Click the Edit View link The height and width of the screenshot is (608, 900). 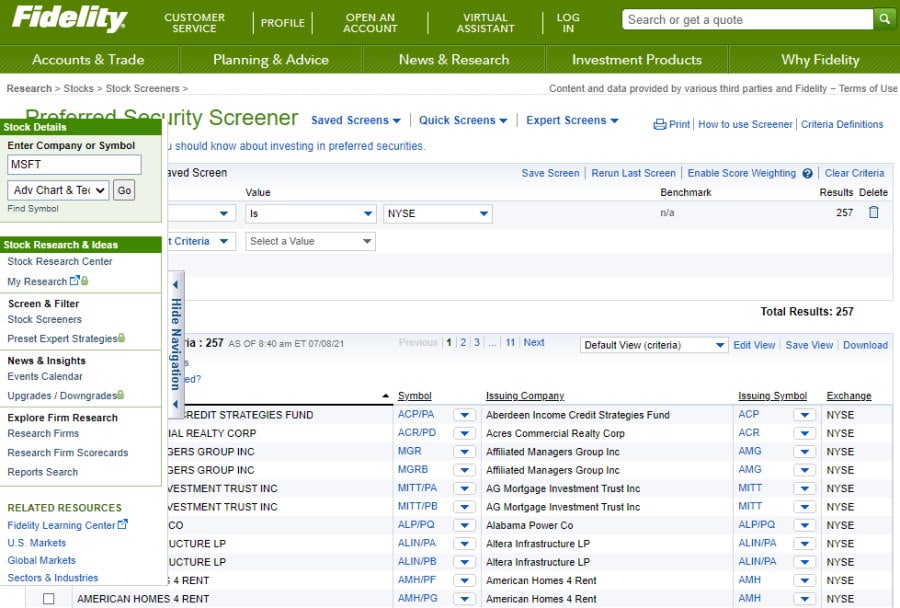pyautogui.click(x=754, y=345)
